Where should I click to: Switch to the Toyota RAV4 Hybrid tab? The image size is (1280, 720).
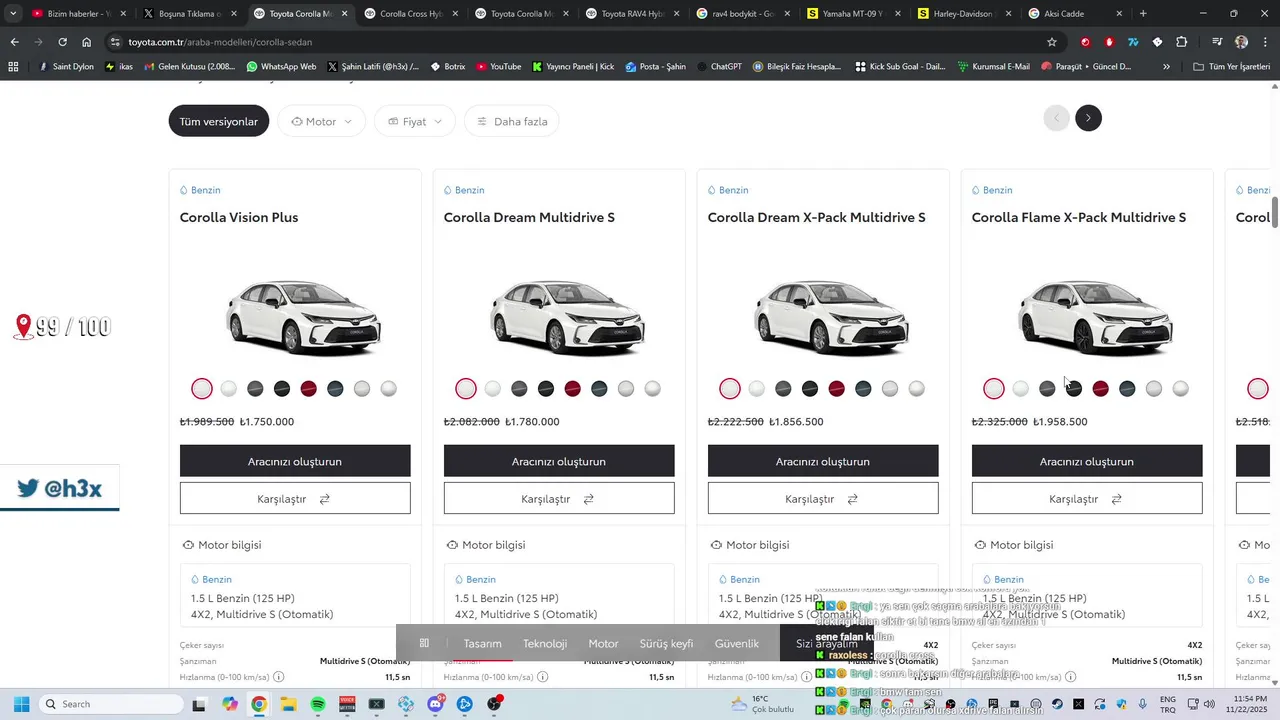631,14
